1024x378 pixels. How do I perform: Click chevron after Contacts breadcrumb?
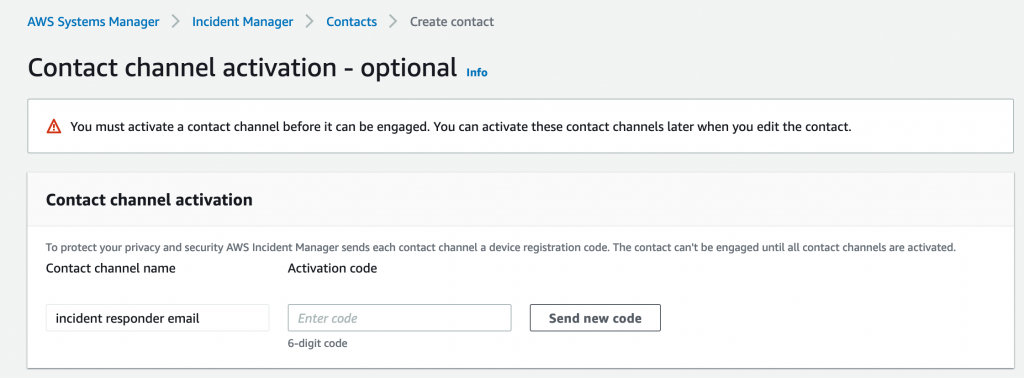click(x=393, y=22)
